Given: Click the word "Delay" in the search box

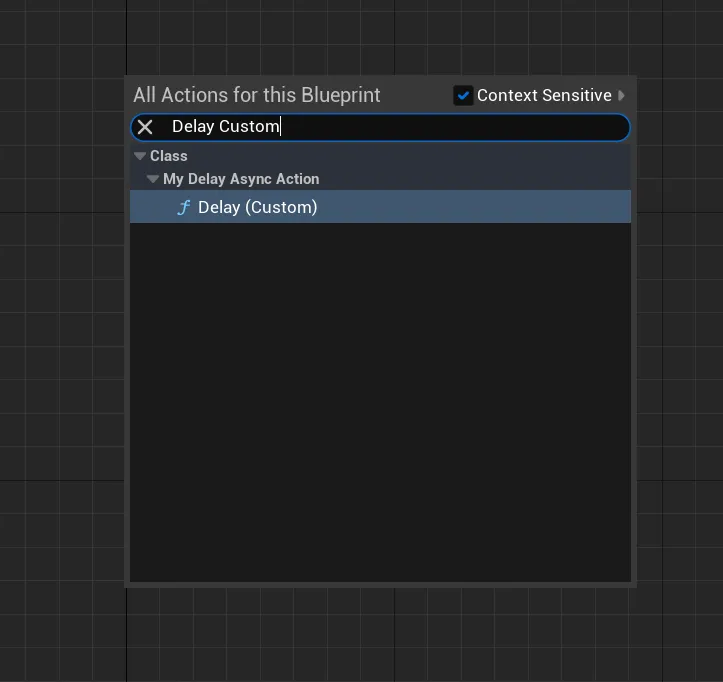Looking at the screenshot, I should 193,127.
